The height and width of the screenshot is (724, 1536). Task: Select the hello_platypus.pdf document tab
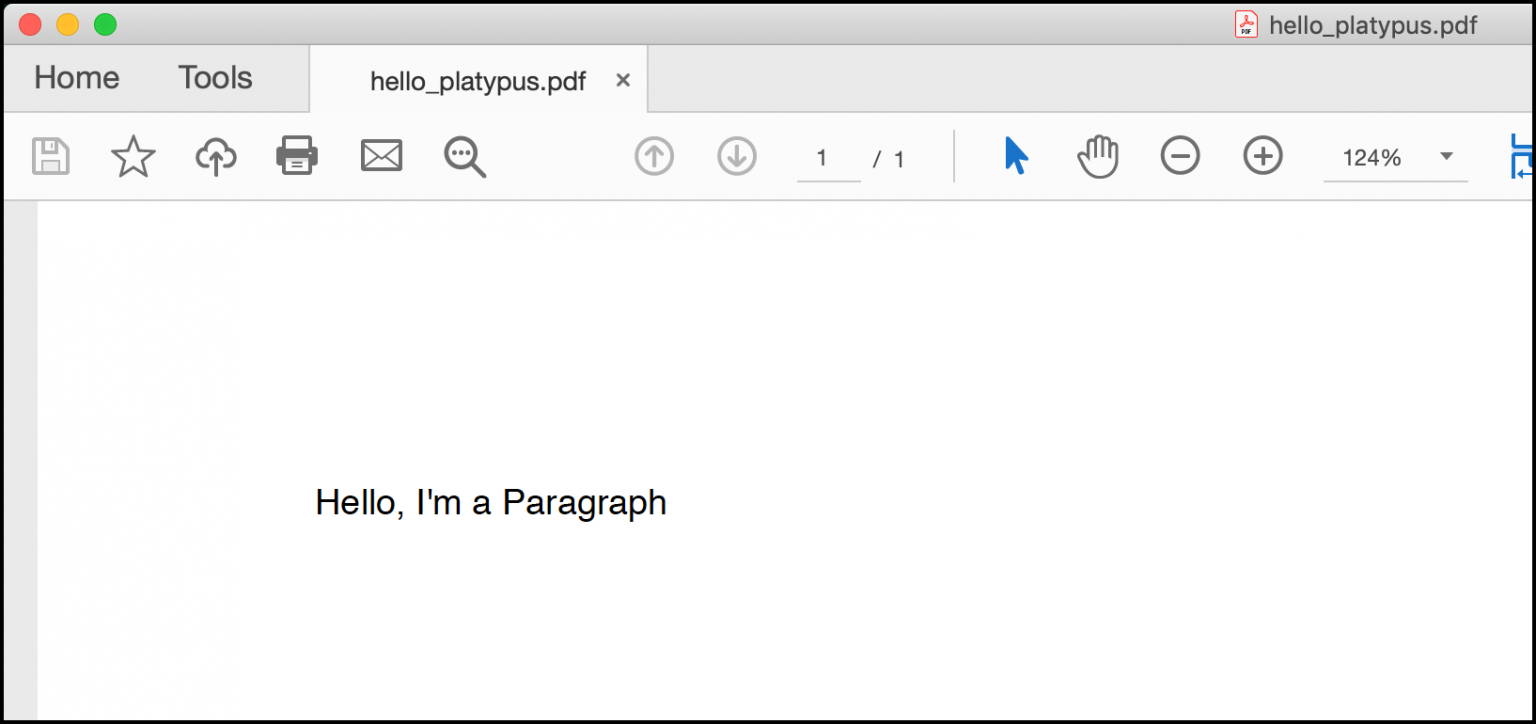click(x=478, y=80)
